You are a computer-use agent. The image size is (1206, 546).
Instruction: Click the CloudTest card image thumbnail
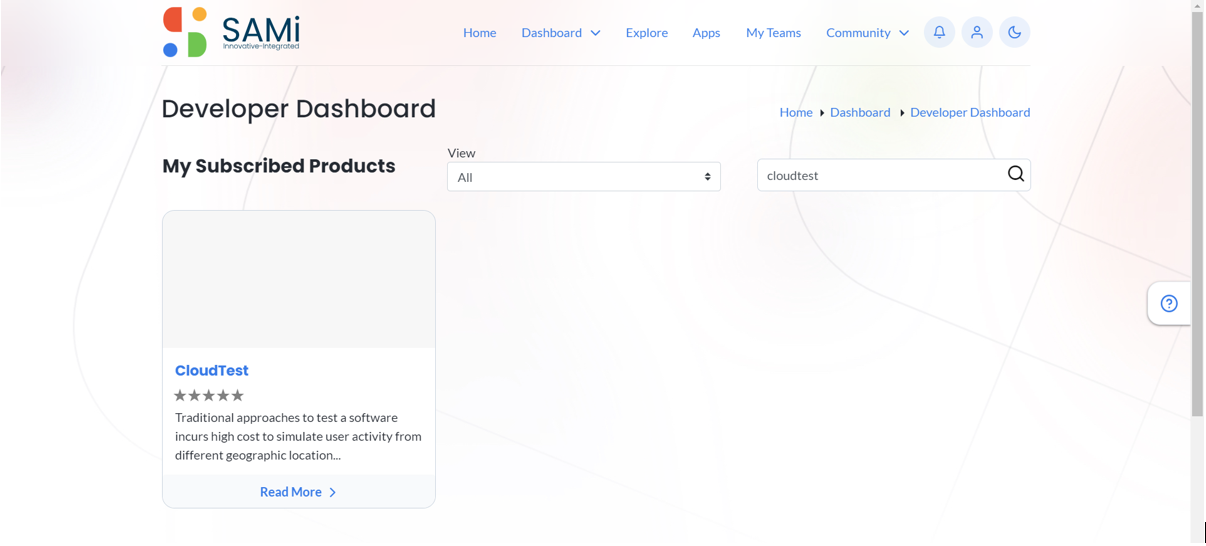[x=299, y=279]
